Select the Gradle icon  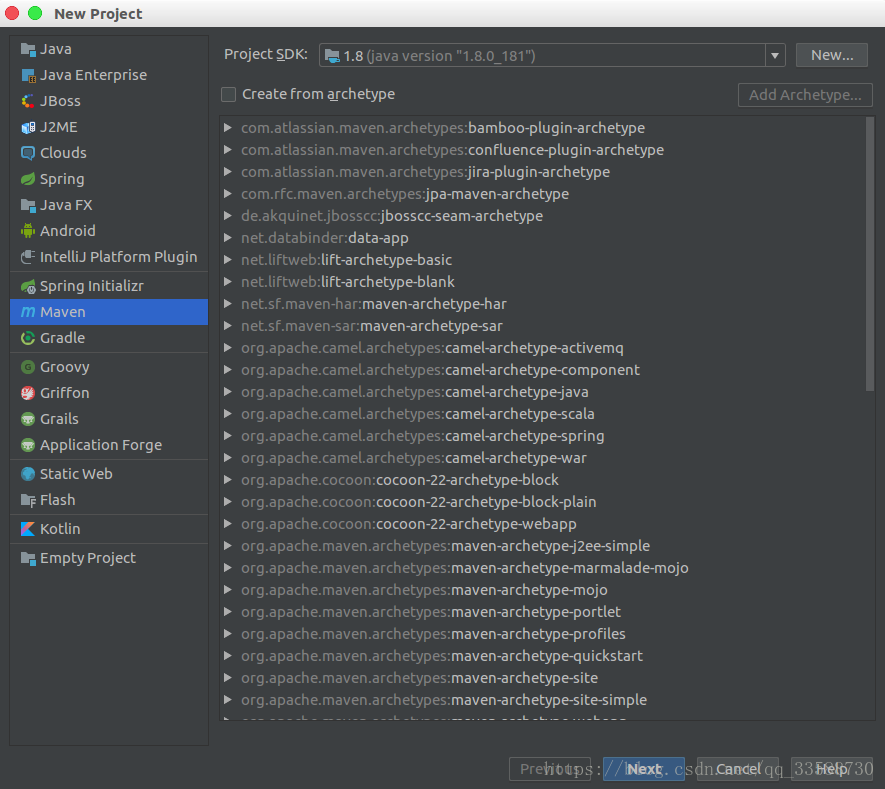click(28, 338)
